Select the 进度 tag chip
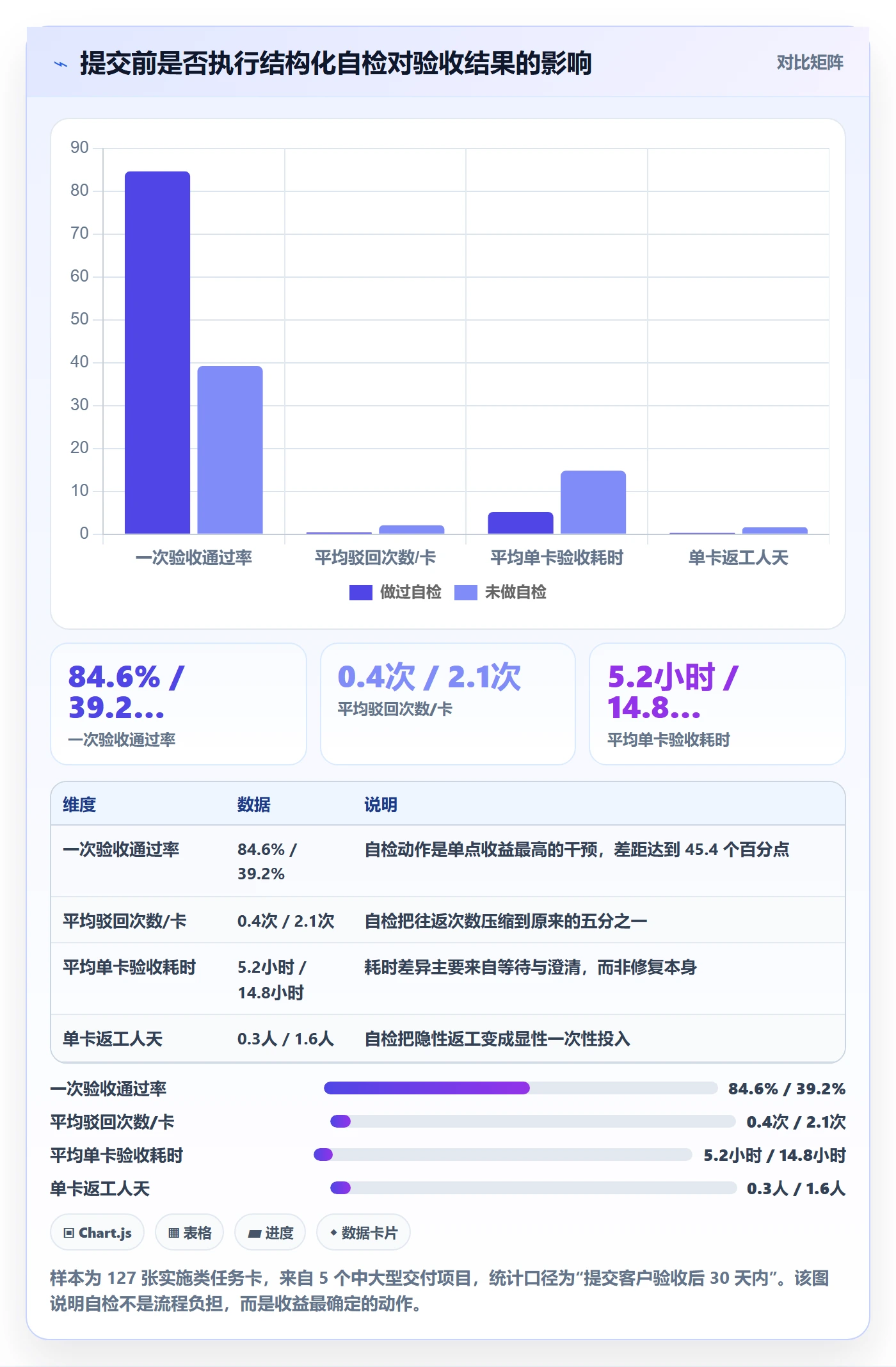Viewport: 896px width, 1367px height. pos(270,1233)
